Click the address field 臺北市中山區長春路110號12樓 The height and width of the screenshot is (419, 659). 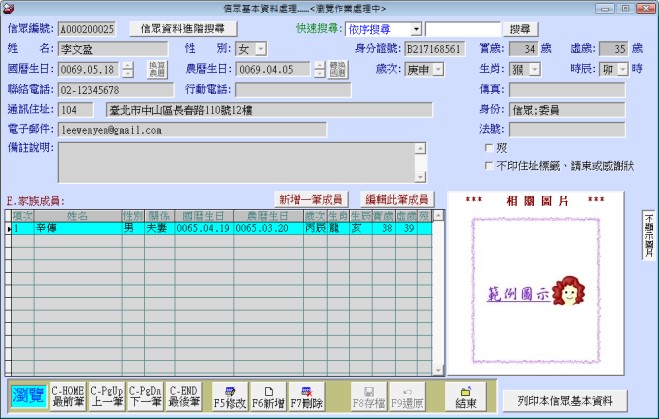(269, 110)
